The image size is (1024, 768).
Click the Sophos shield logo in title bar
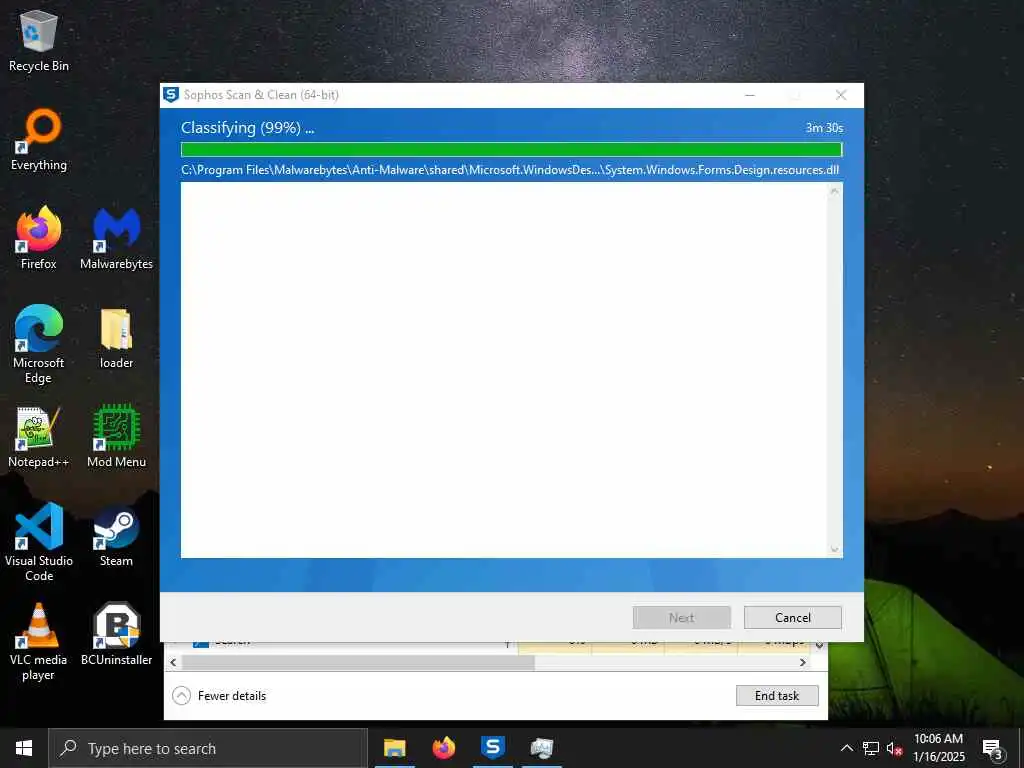(170, 95)
